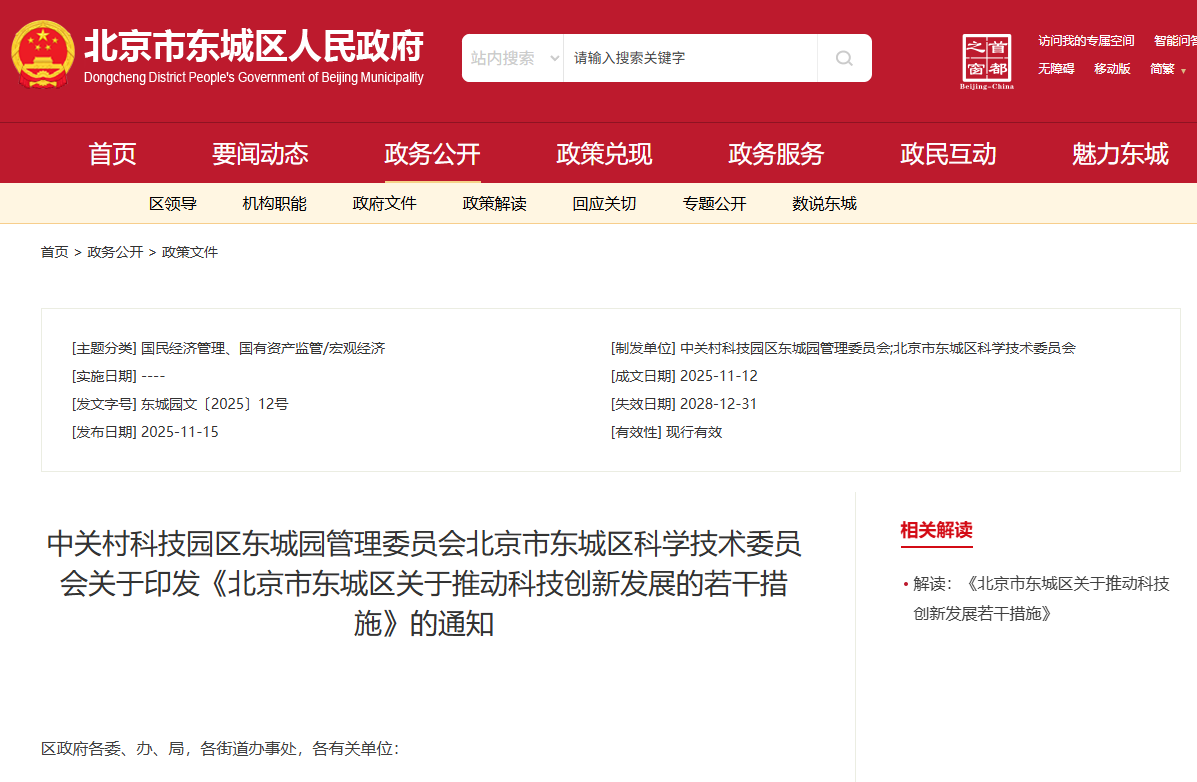Screen dimensions: 1197x782
Task: Open 数说东城 from the submenu
Action: 823,203
